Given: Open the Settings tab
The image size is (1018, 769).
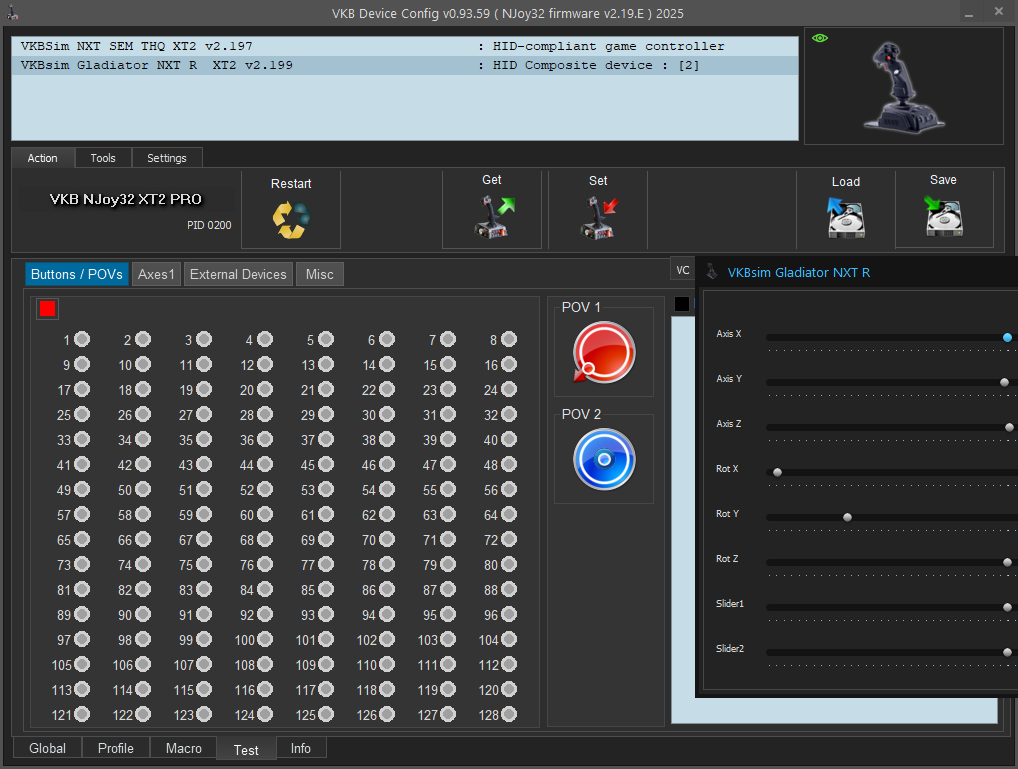Looking at the screenshot, I should 166,158.
